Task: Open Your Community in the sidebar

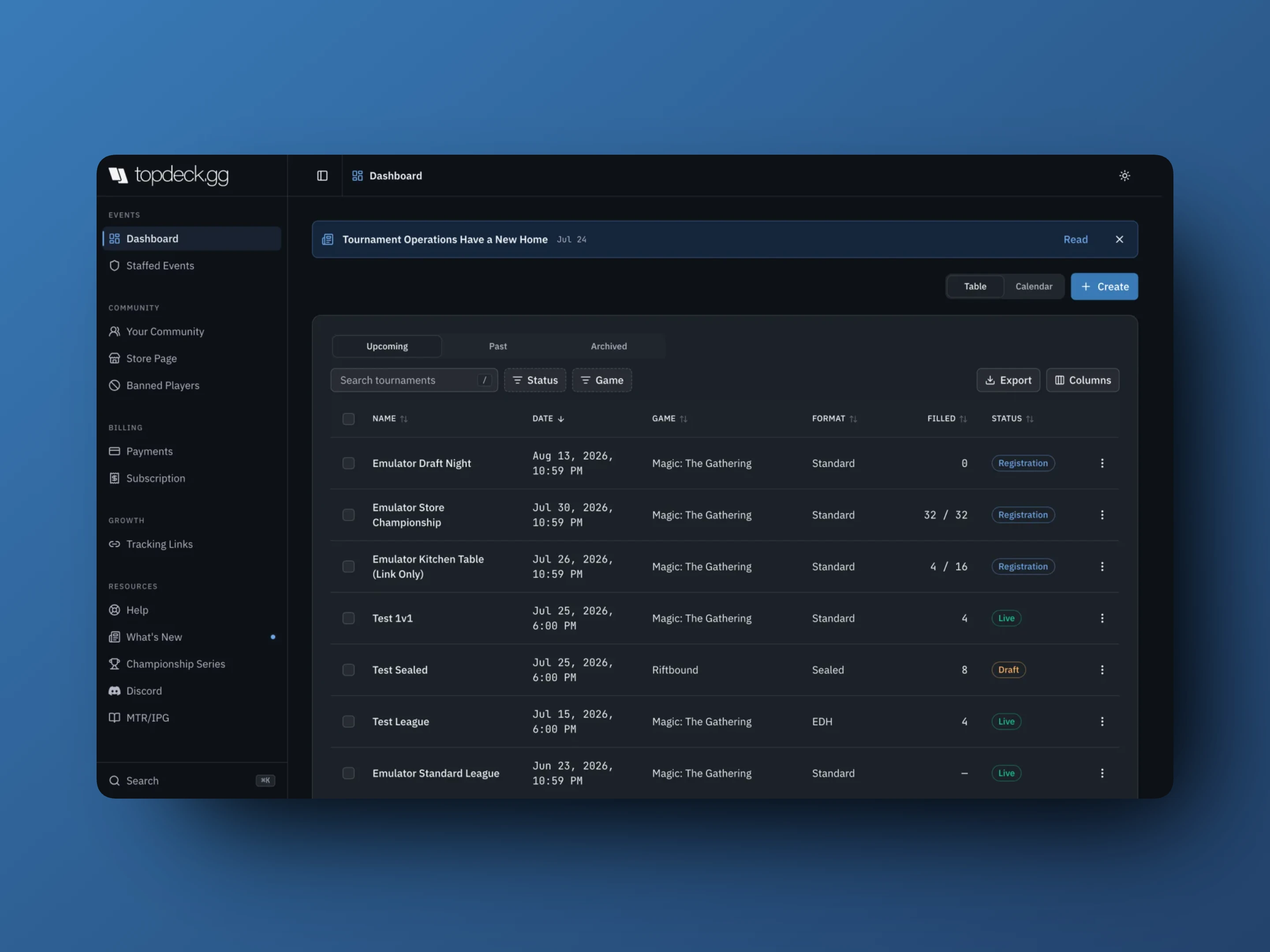Action: pos(192,332)
